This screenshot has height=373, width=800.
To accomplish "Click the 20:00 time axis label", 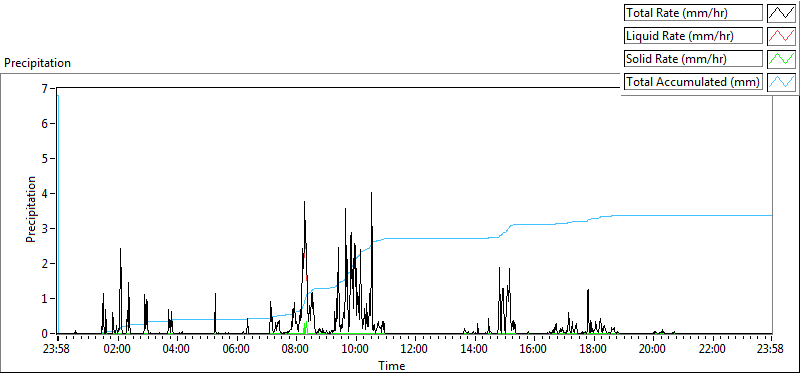I will click(653, 350).
